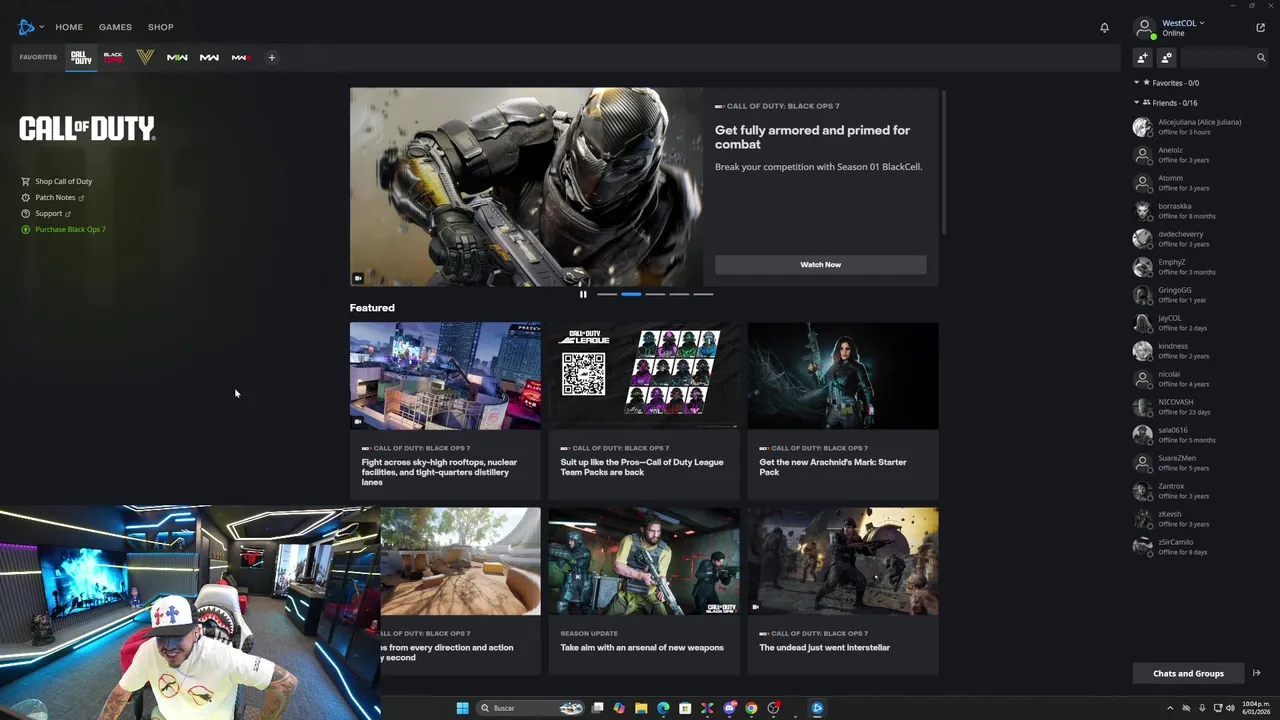Open the SHOP tab
This screenshot has height=720, width=1280.
(160, 27)
